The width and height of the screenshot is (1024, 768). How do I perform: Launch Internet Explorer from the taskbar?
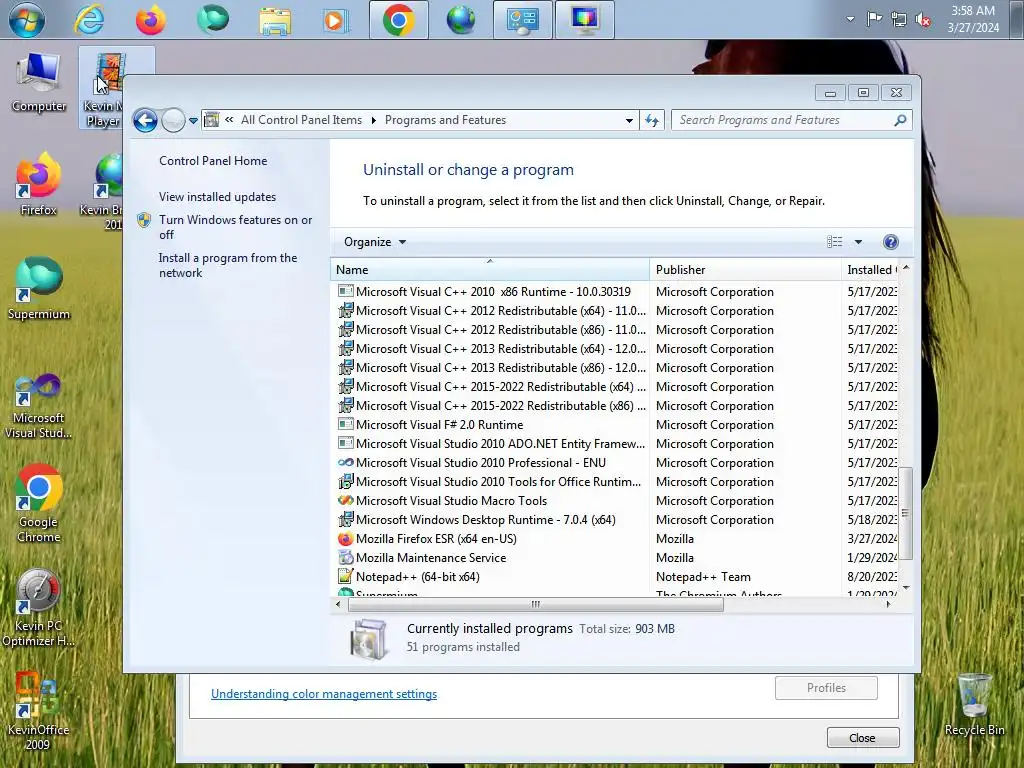[x=89, y=20]
